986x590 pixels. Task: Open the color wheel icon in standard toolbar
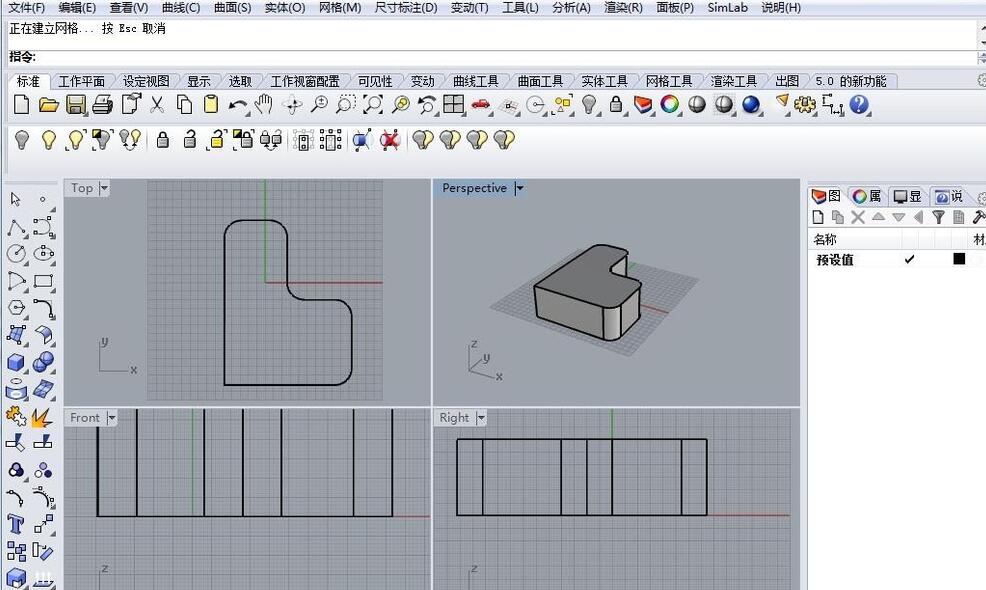(x=670, y=104)
